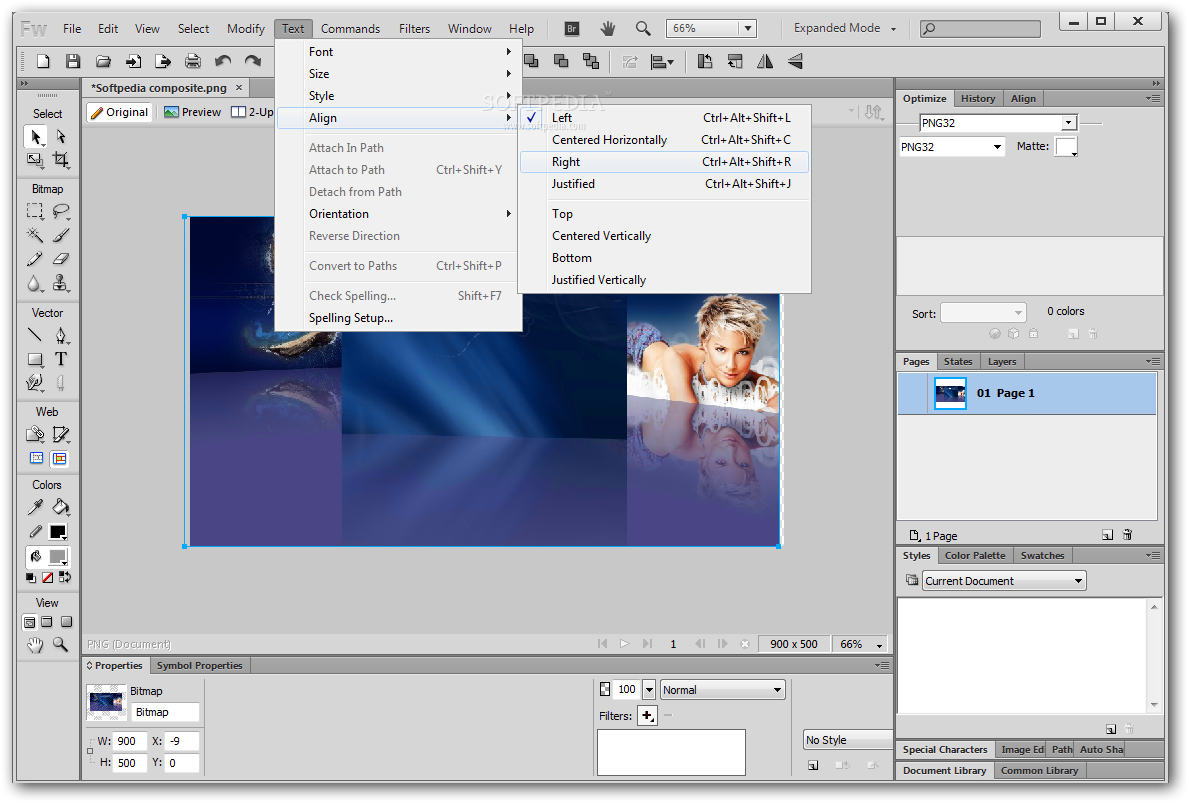Select the Crop tool

point(61,160)
